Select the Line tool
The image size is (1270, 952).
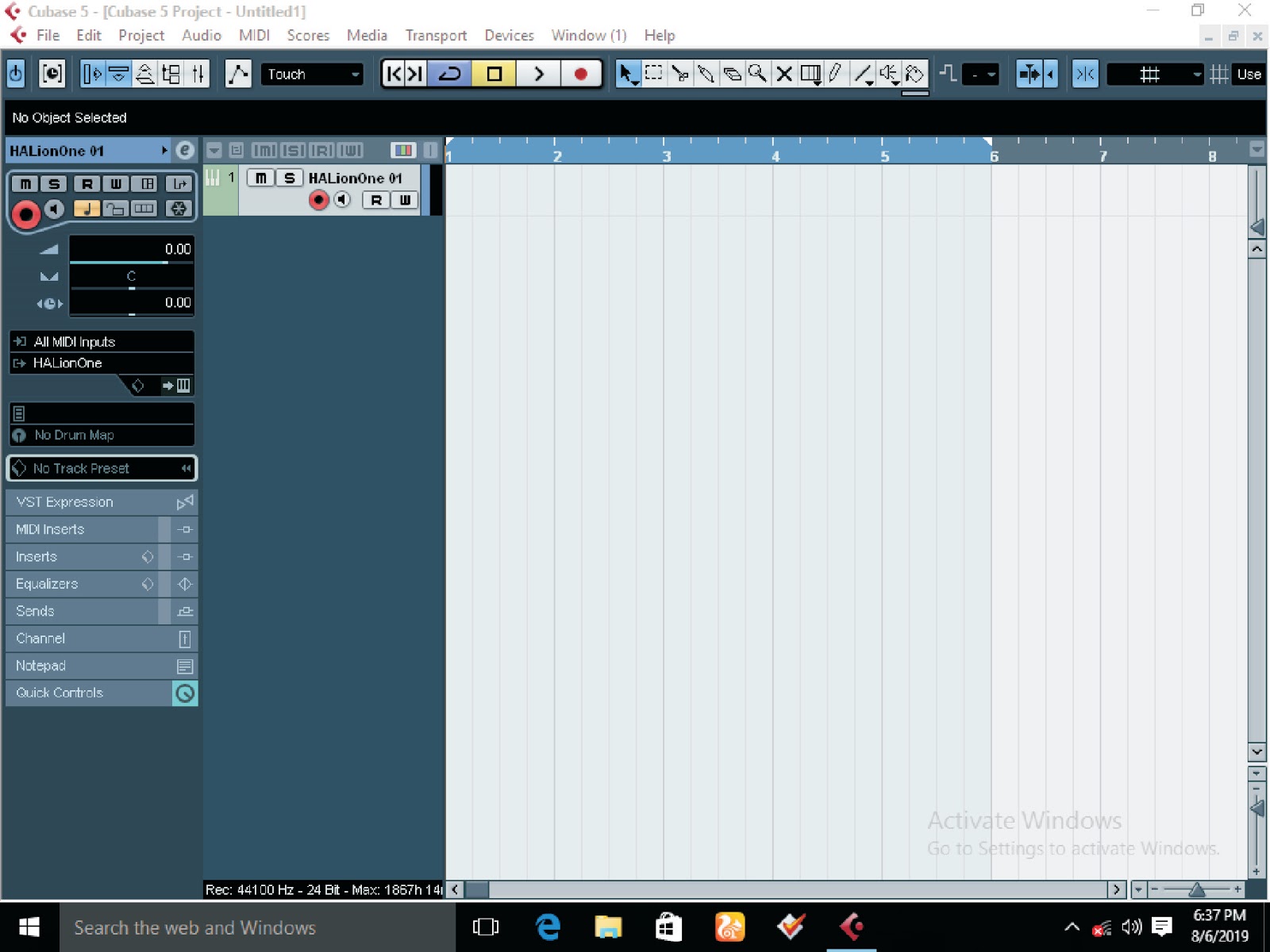click(x=862, y=74)
